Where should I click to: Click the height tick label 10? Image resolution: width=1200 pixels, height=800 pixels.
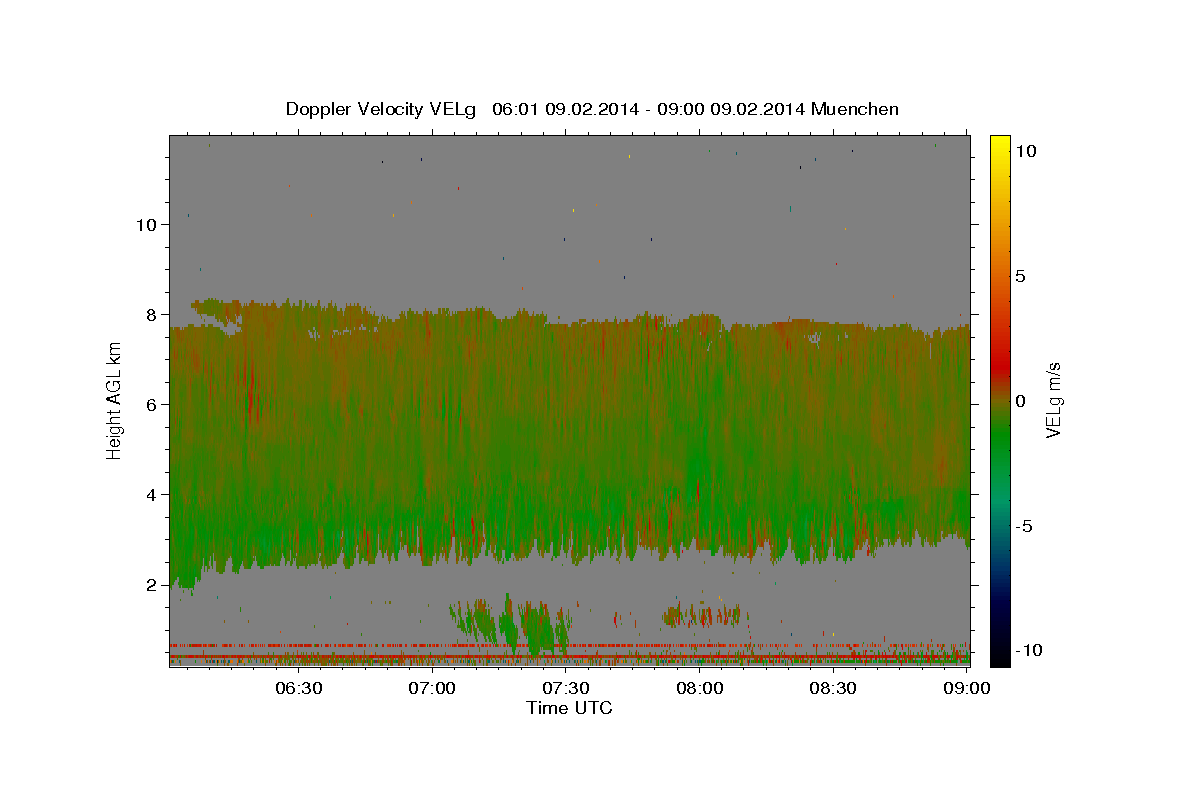pyautogui.click(x=146, y=224)
